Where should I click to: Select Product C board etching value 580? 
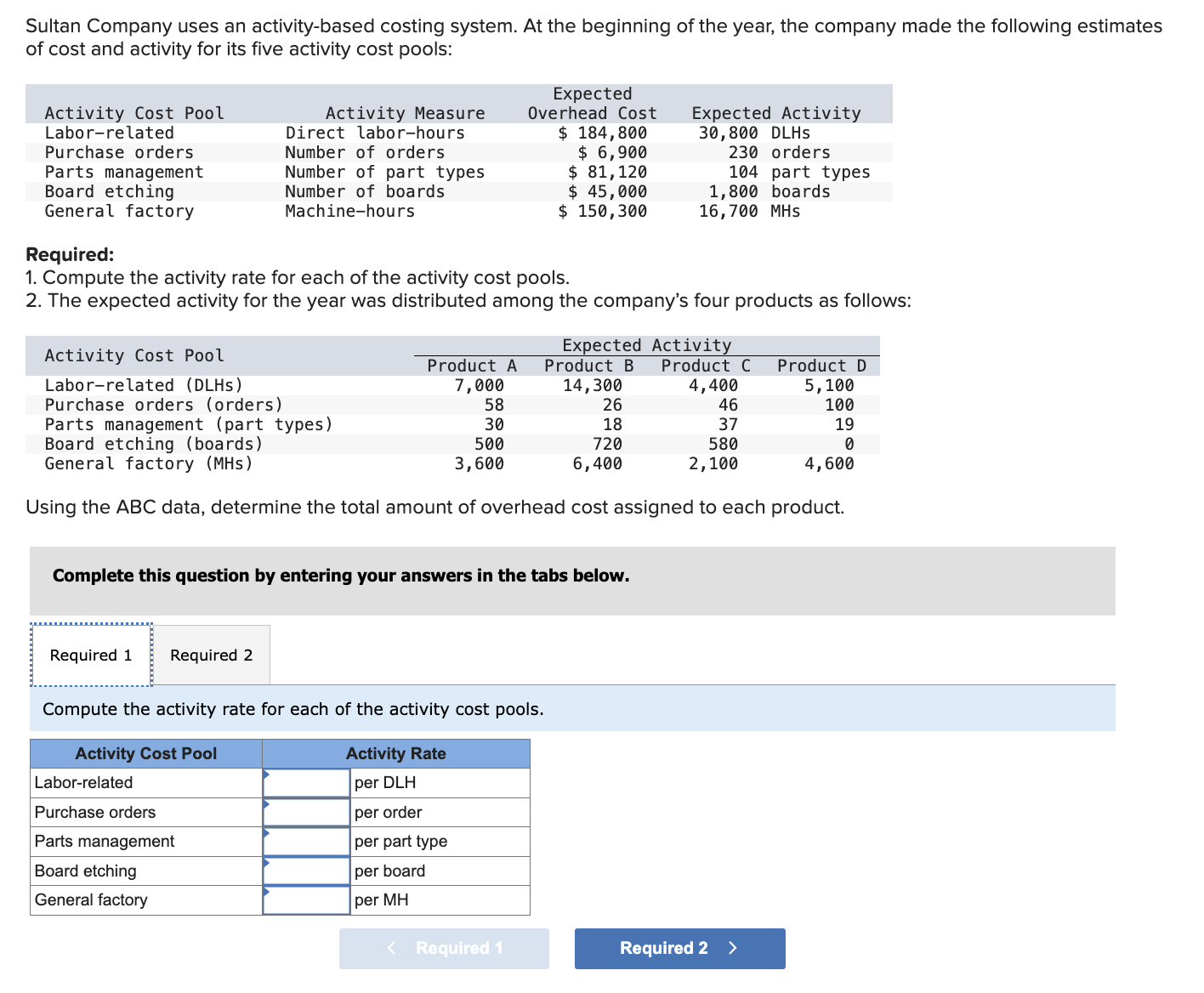pos(724,444)
